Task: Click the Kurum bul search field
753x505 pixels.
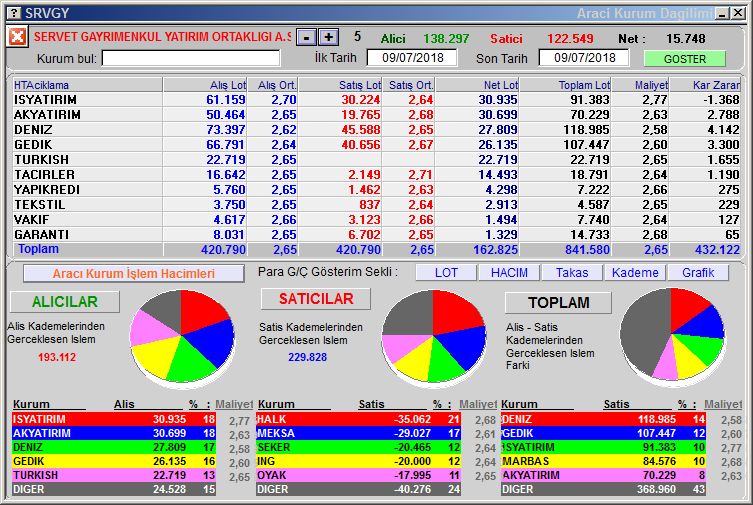Action: coord(191,58)
